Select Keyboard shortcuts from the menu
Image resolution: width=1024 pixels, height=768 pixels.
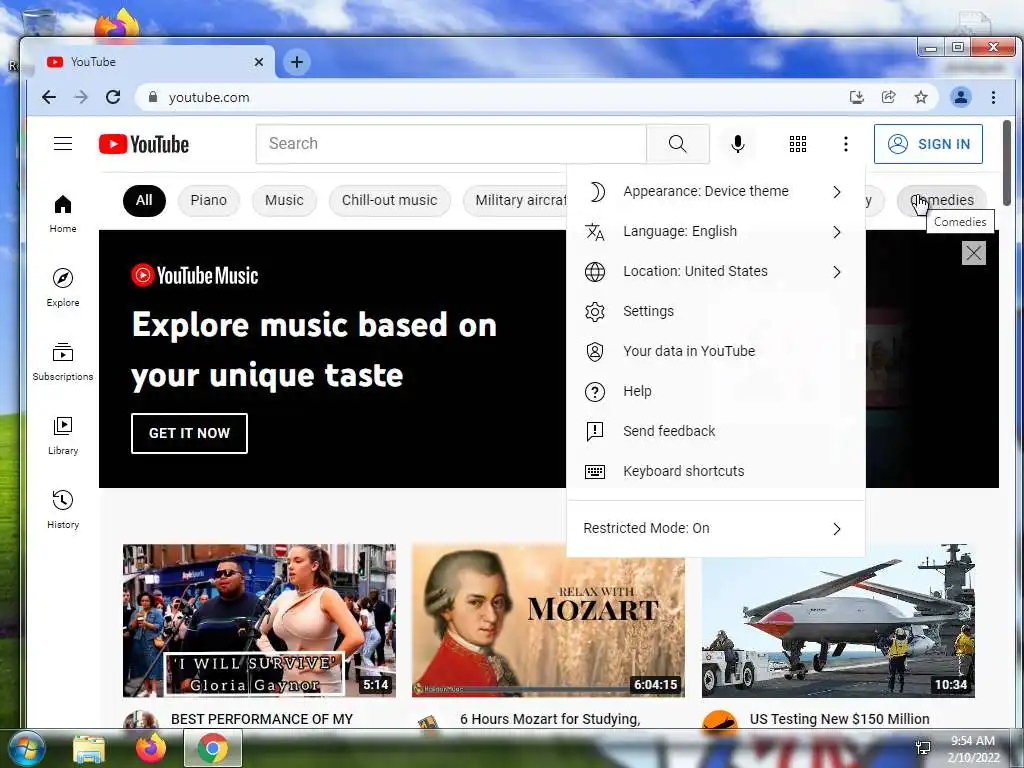point(716,472)
